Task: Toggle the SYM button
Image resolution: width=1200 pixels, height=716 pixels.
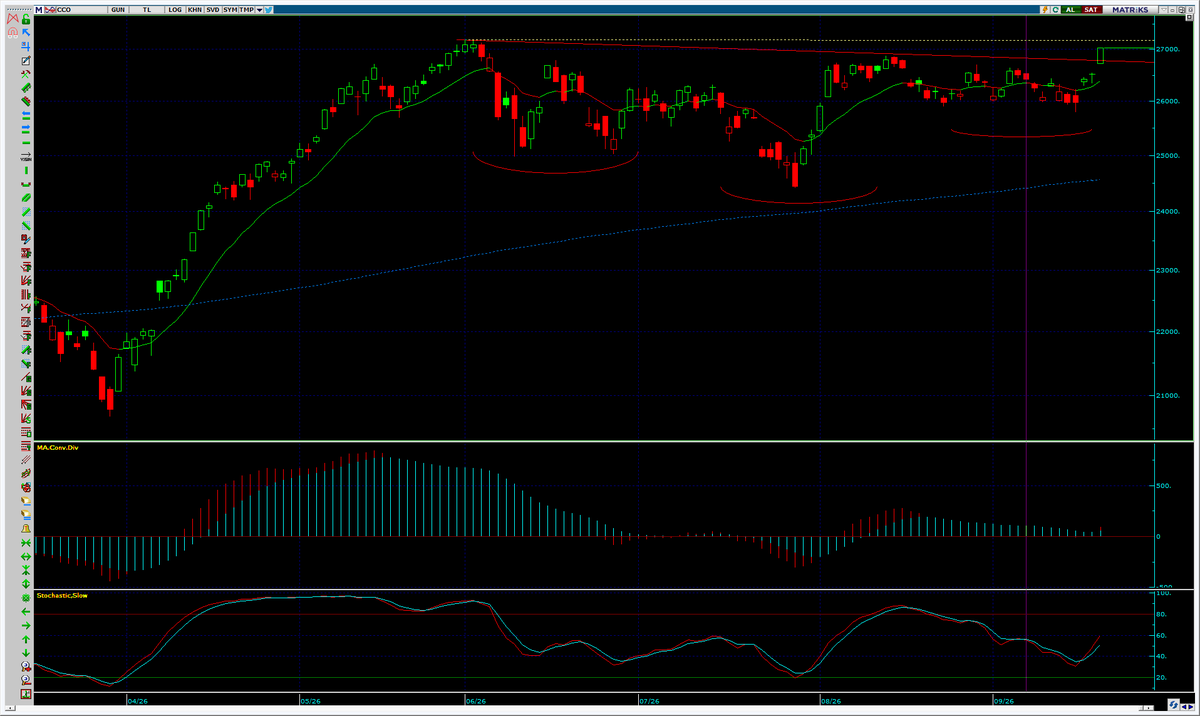Action: 230,9
